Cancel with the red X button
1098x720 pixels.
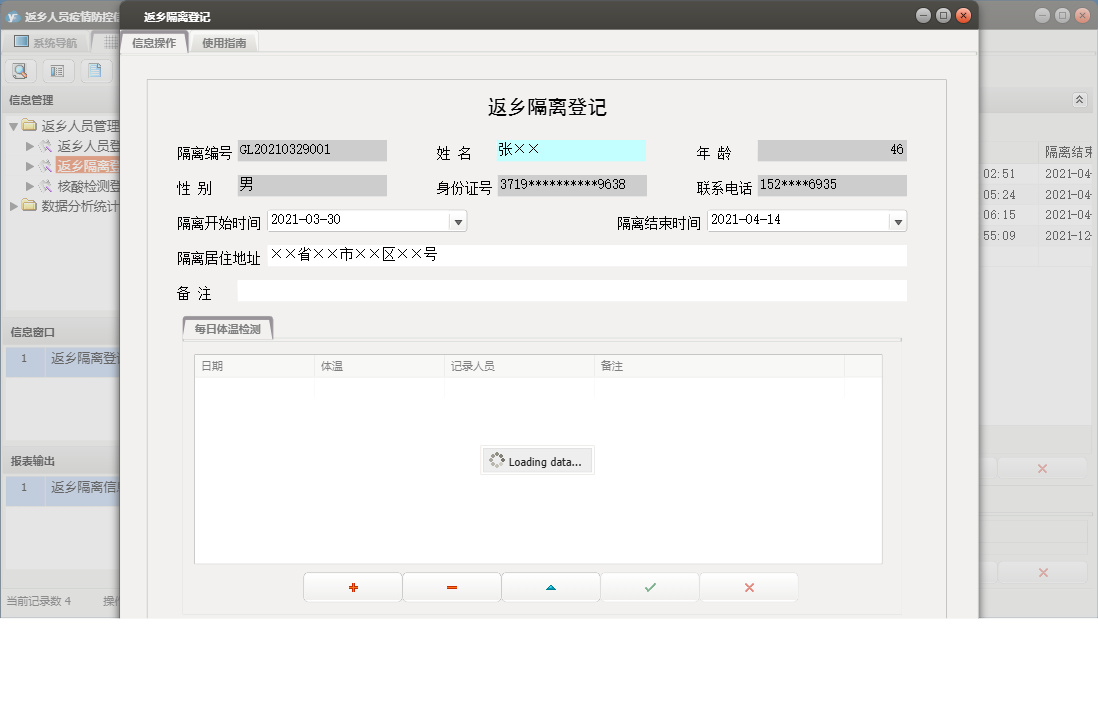point(748,587)
